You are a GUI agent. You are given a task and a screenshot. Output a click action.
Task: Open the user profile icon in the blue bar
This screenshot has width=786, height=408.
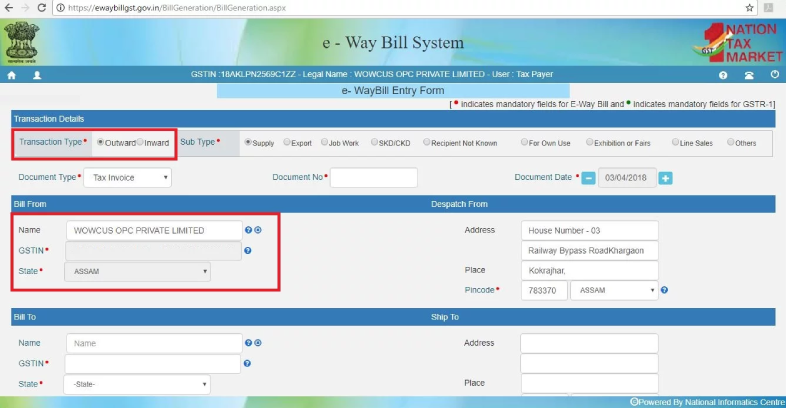(x=37, y=75)
